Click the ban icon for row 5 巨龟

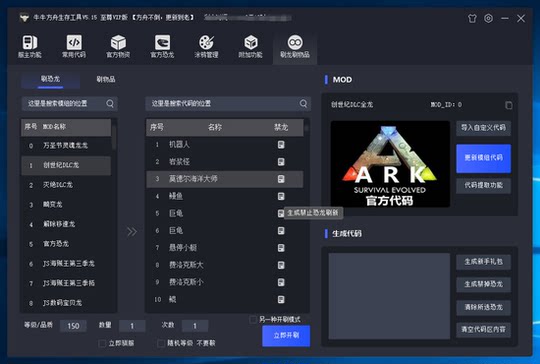point(281,214)
